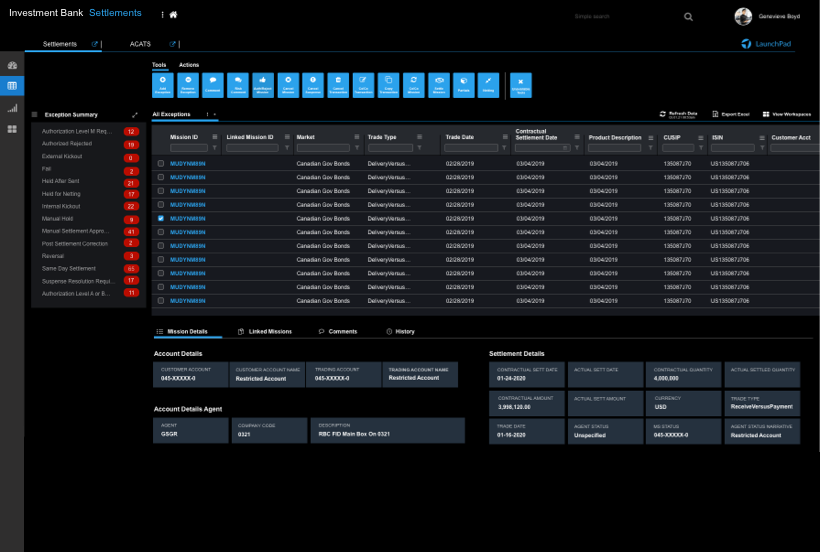Check the last visible mission row checkbox

click(161, 300)
